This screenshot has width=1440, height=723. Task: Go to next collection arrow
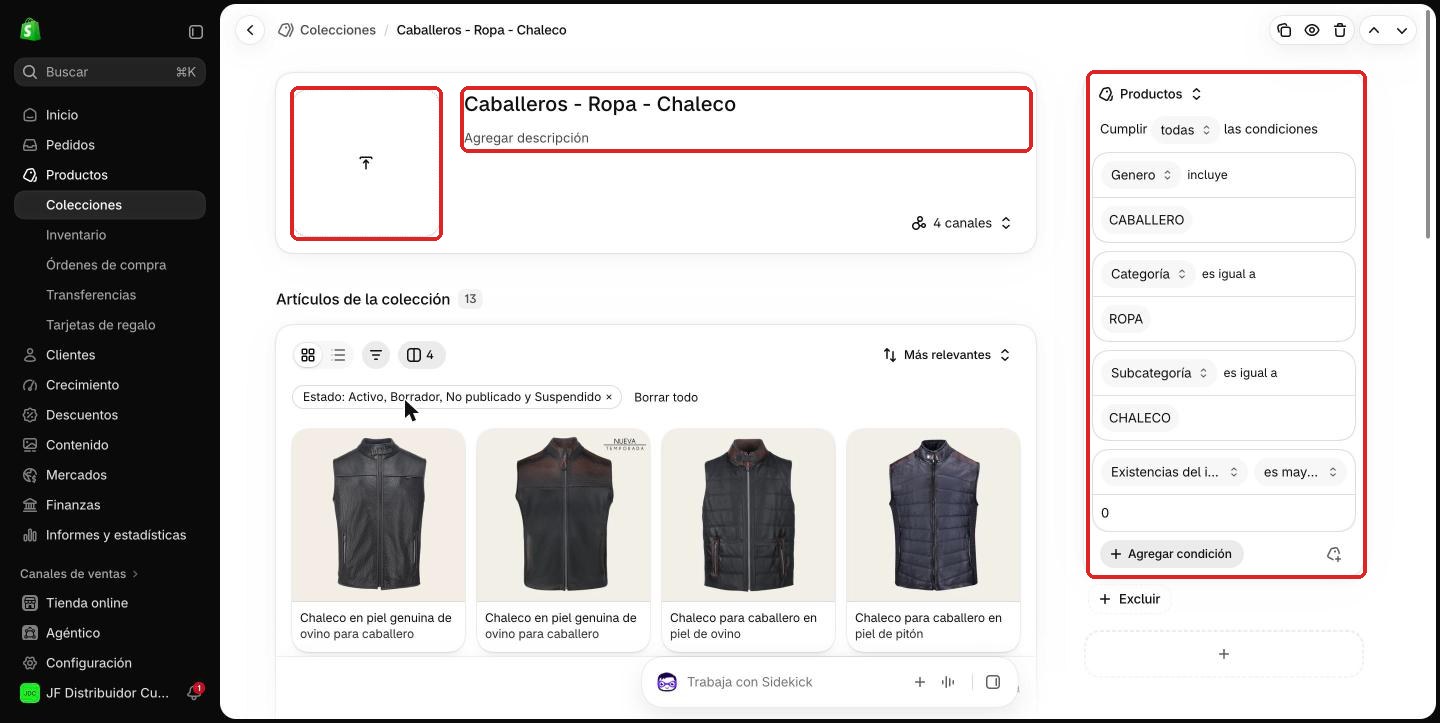tap(1402, 30)
